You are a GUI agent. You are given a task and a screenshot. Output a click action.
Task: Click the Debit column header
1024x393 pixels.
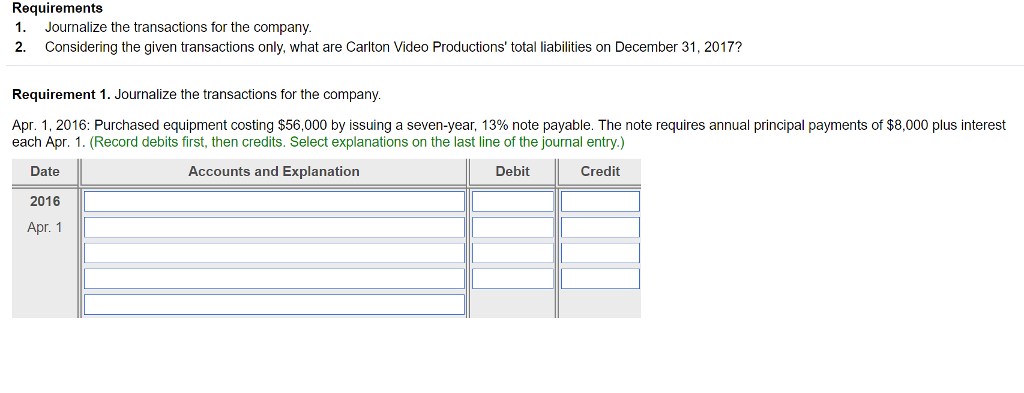tap(513, 172)
